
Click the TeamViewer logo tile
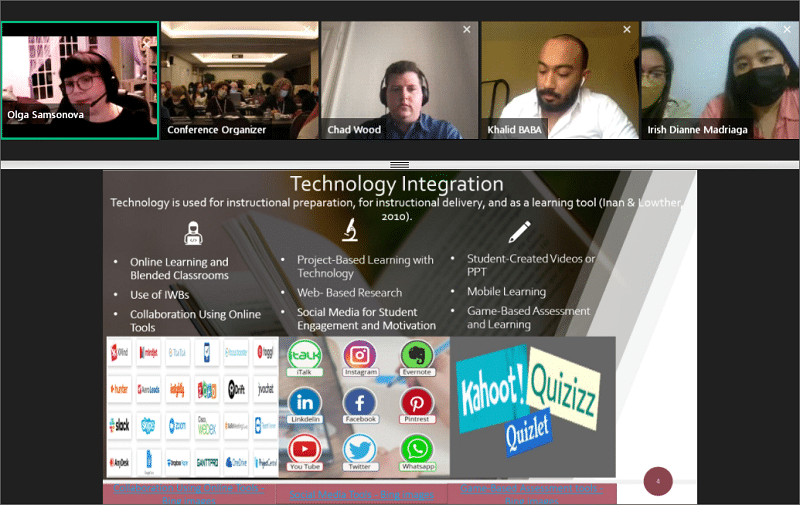pos(265,425)
